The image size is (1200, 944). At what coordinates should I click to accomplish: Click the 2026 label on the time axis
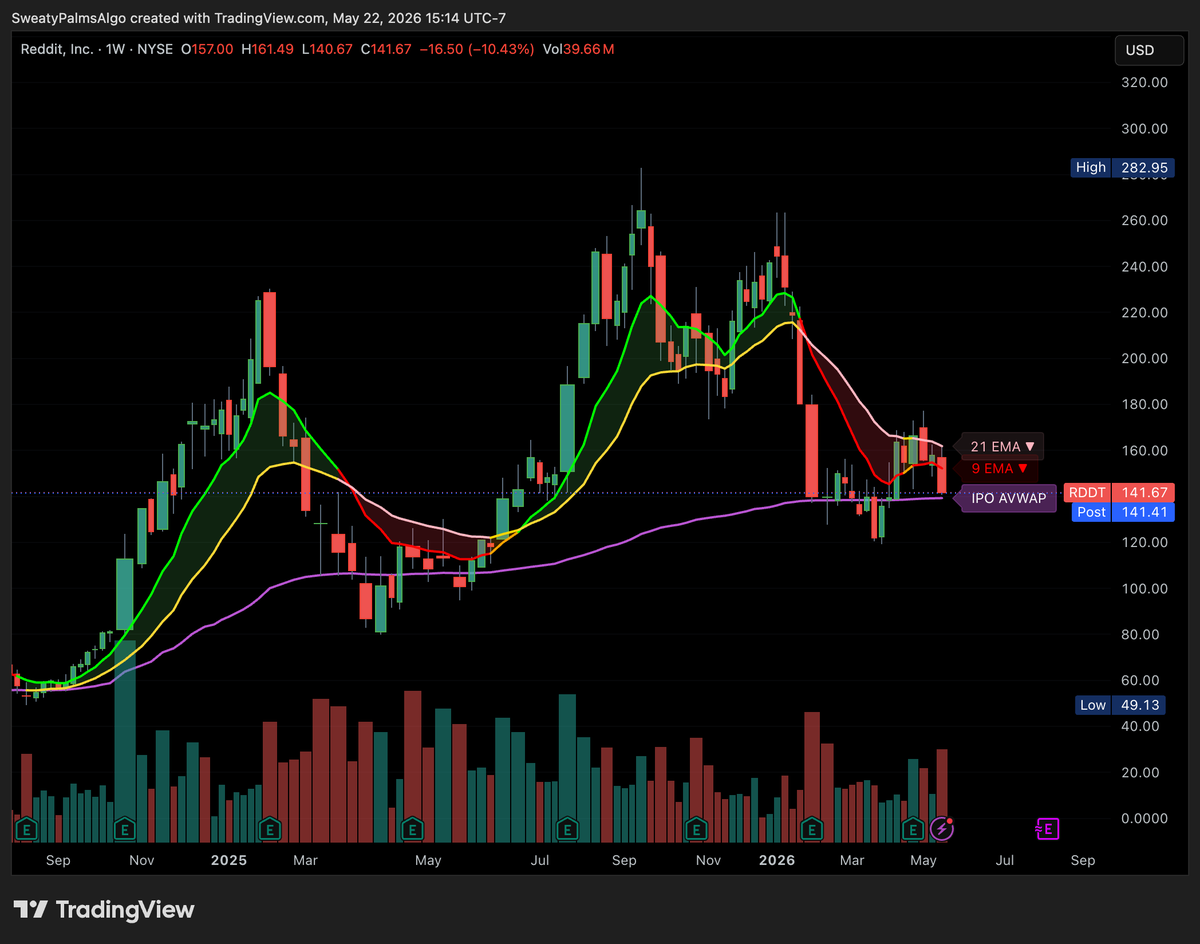pos(776,860)
